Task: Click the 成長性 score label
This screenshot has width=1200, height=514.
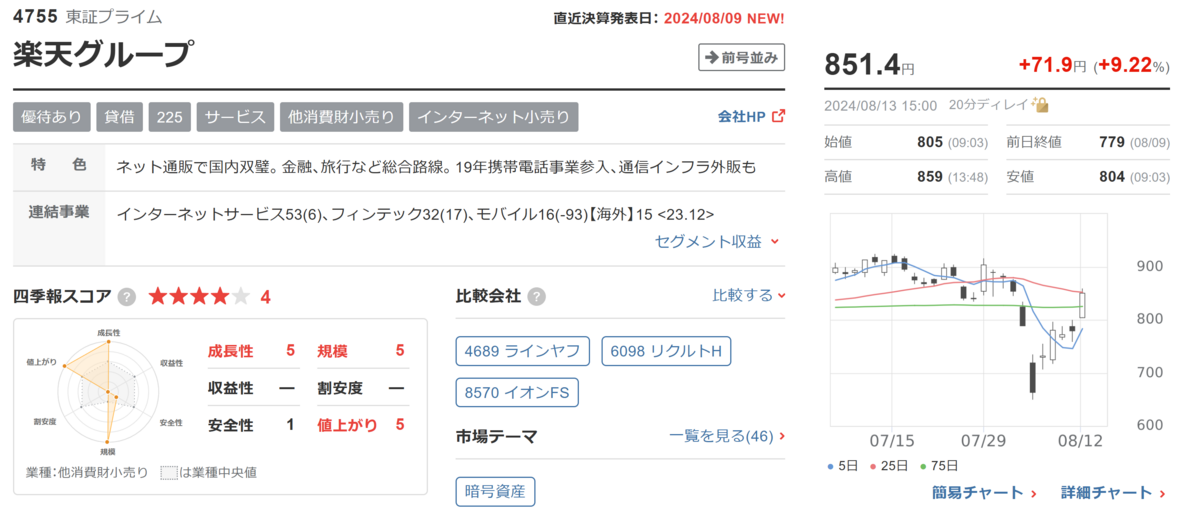Action: click(230, 350)
